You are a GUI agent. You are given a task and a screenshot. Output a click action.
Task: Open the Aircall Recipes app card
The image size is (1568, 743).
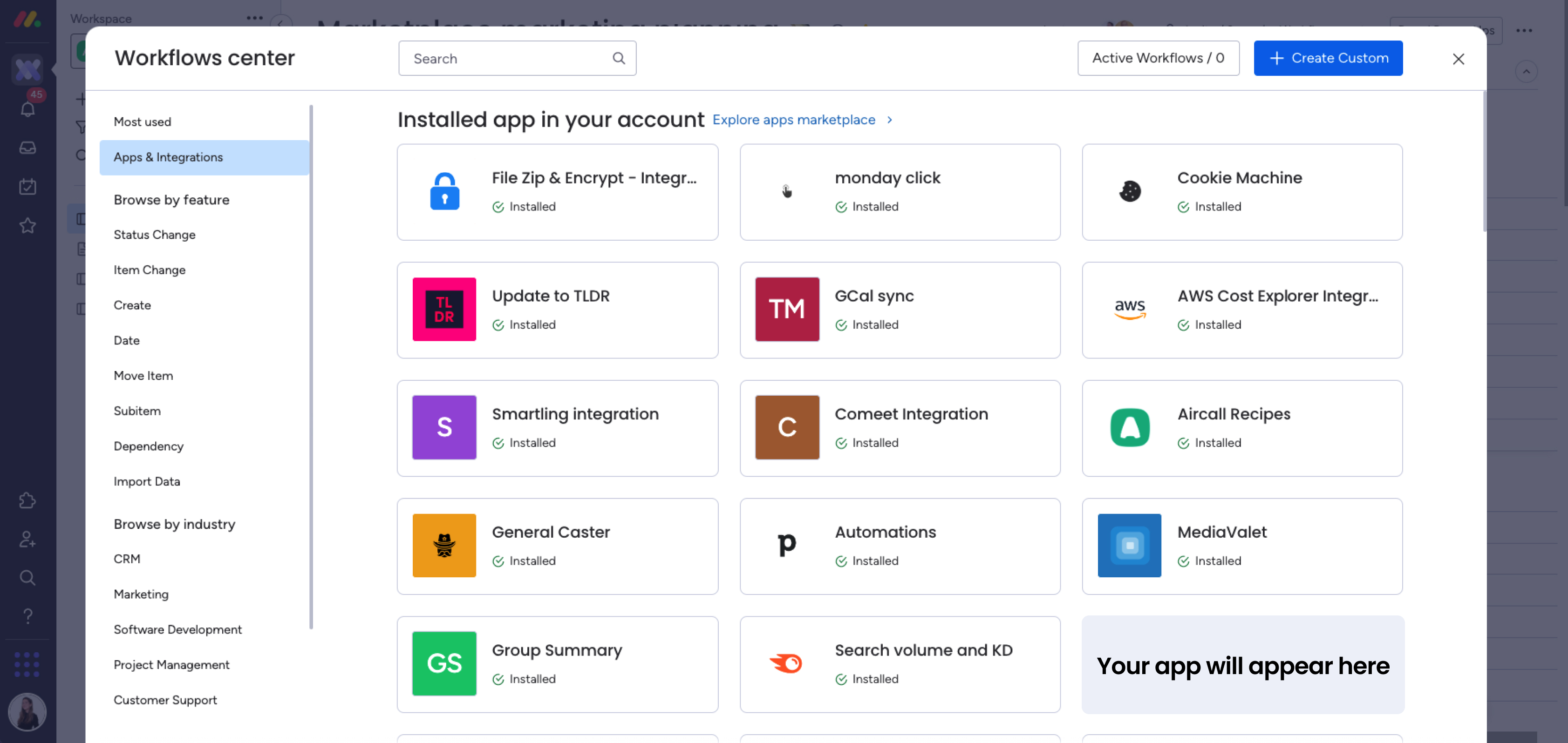point(1242,428)
